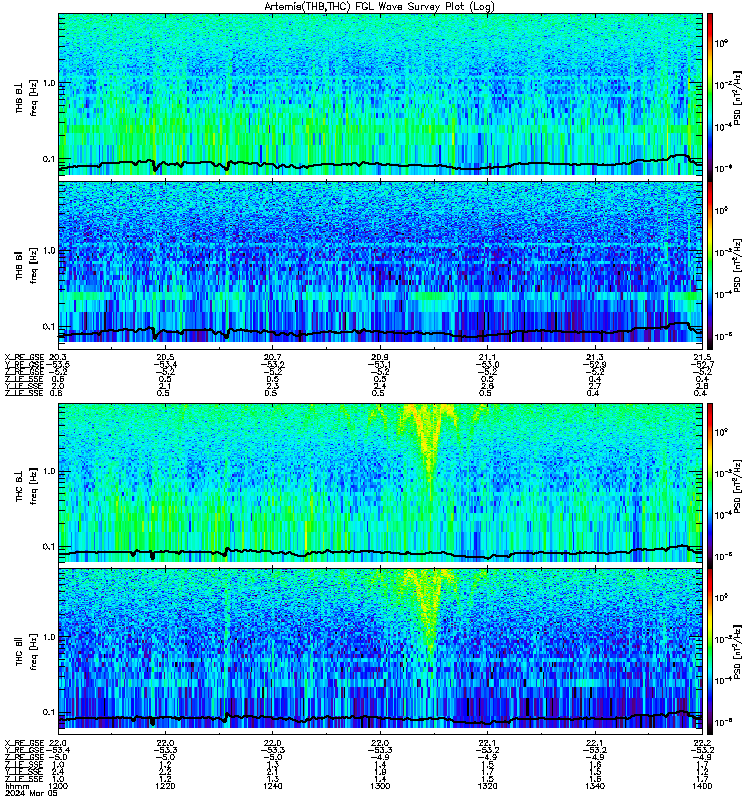Click the Y_RE_GSE value -52.7
Screen dimensions: 750x800
tap(702, 364)
